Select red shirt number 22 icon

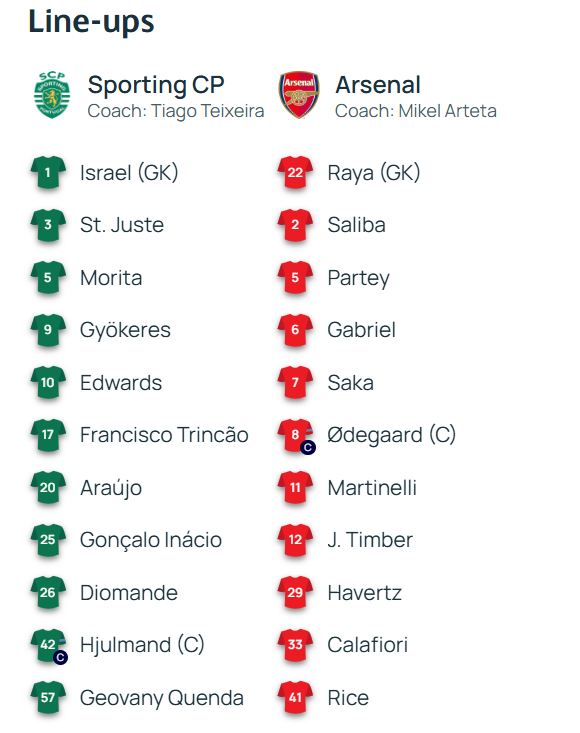295,173
